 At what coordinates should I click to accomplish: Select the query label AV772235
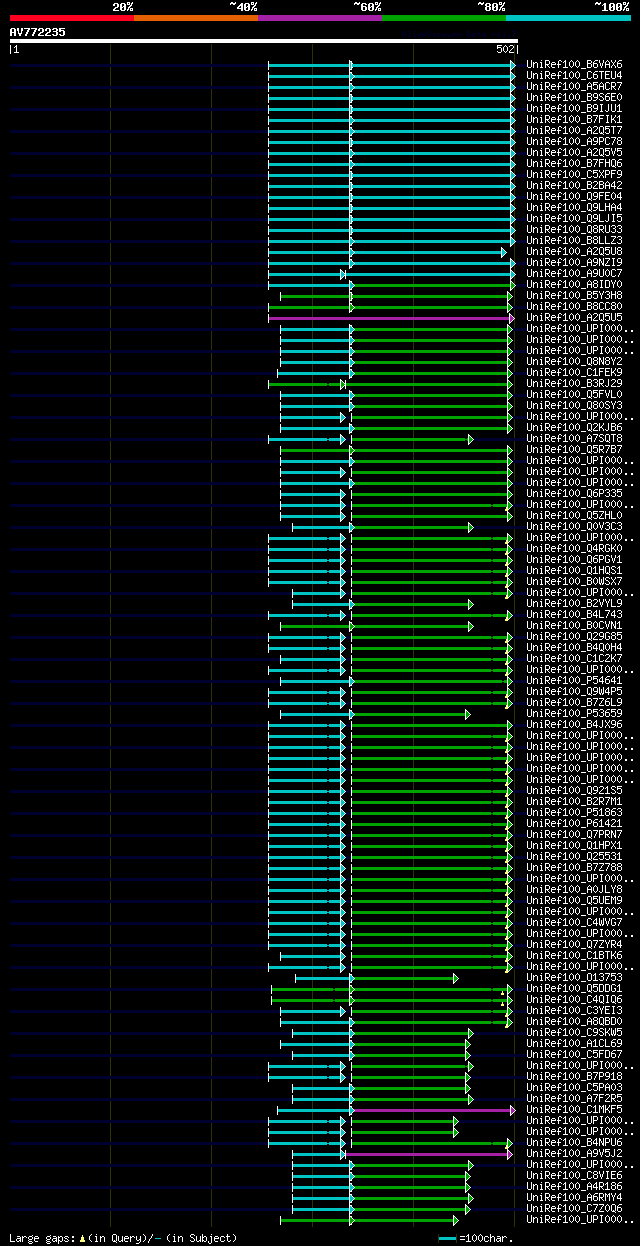tap(38, 32)
